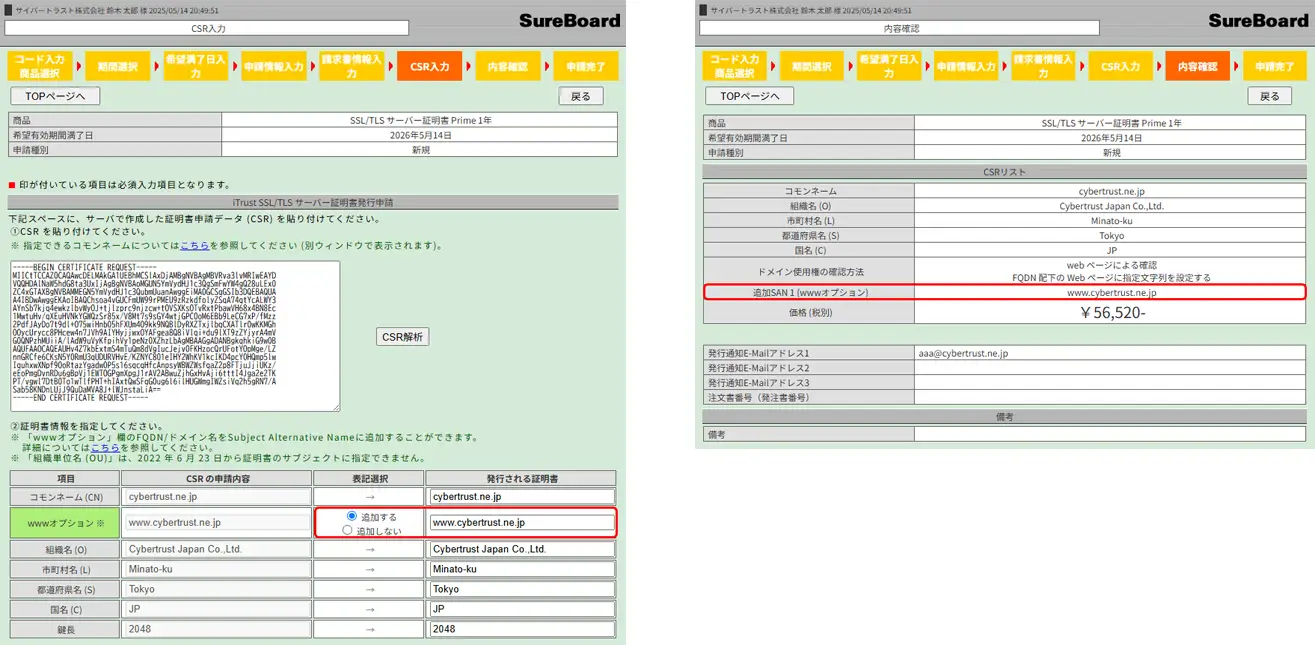Click the 戻る button on the CSR入力 screen
The image size is (1315, 645).
point(581,95)
